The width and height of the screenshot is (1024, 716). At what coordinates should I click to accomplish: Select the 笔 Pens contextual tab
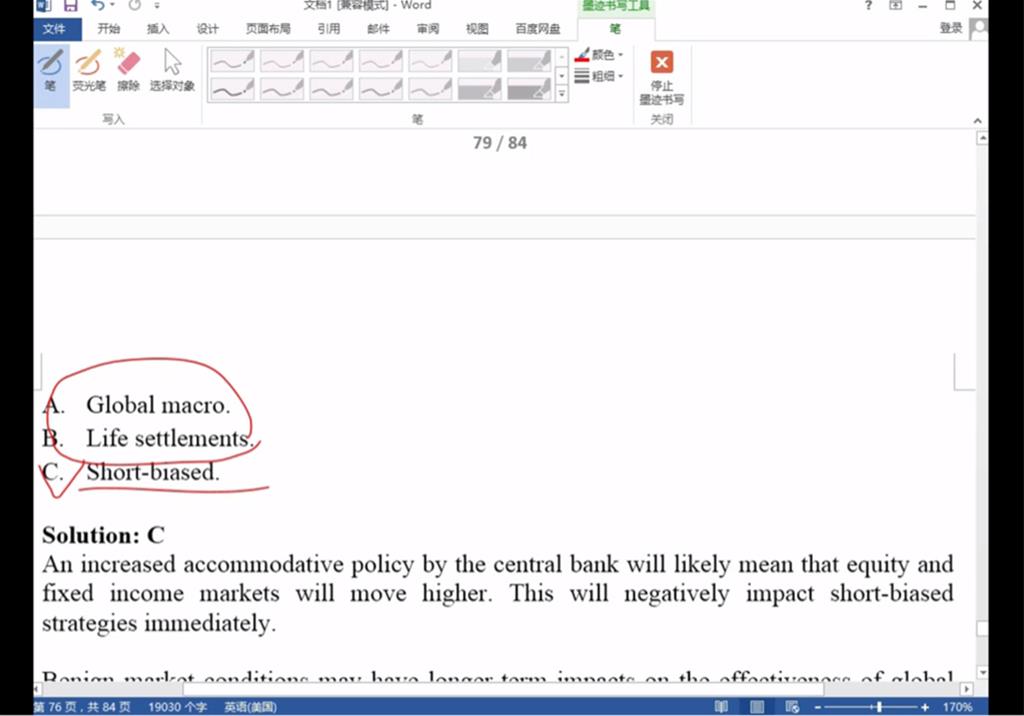[x=615, y=29]
